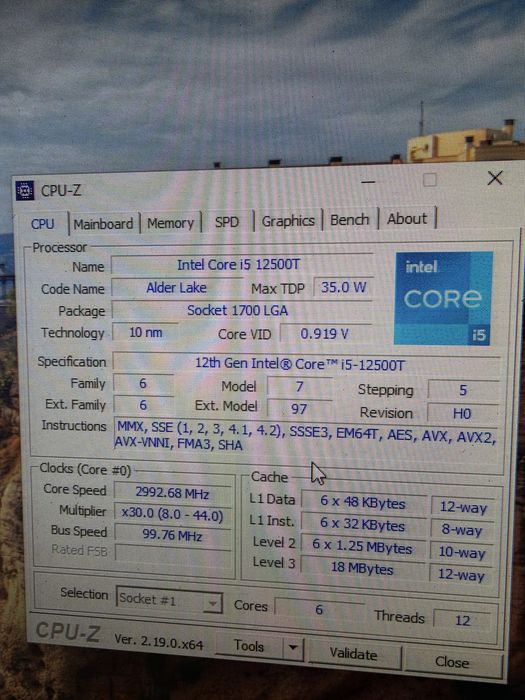Click the Close button at bottom
The width and height of the screenshot is (525, 700).
[x=452, y=662]
